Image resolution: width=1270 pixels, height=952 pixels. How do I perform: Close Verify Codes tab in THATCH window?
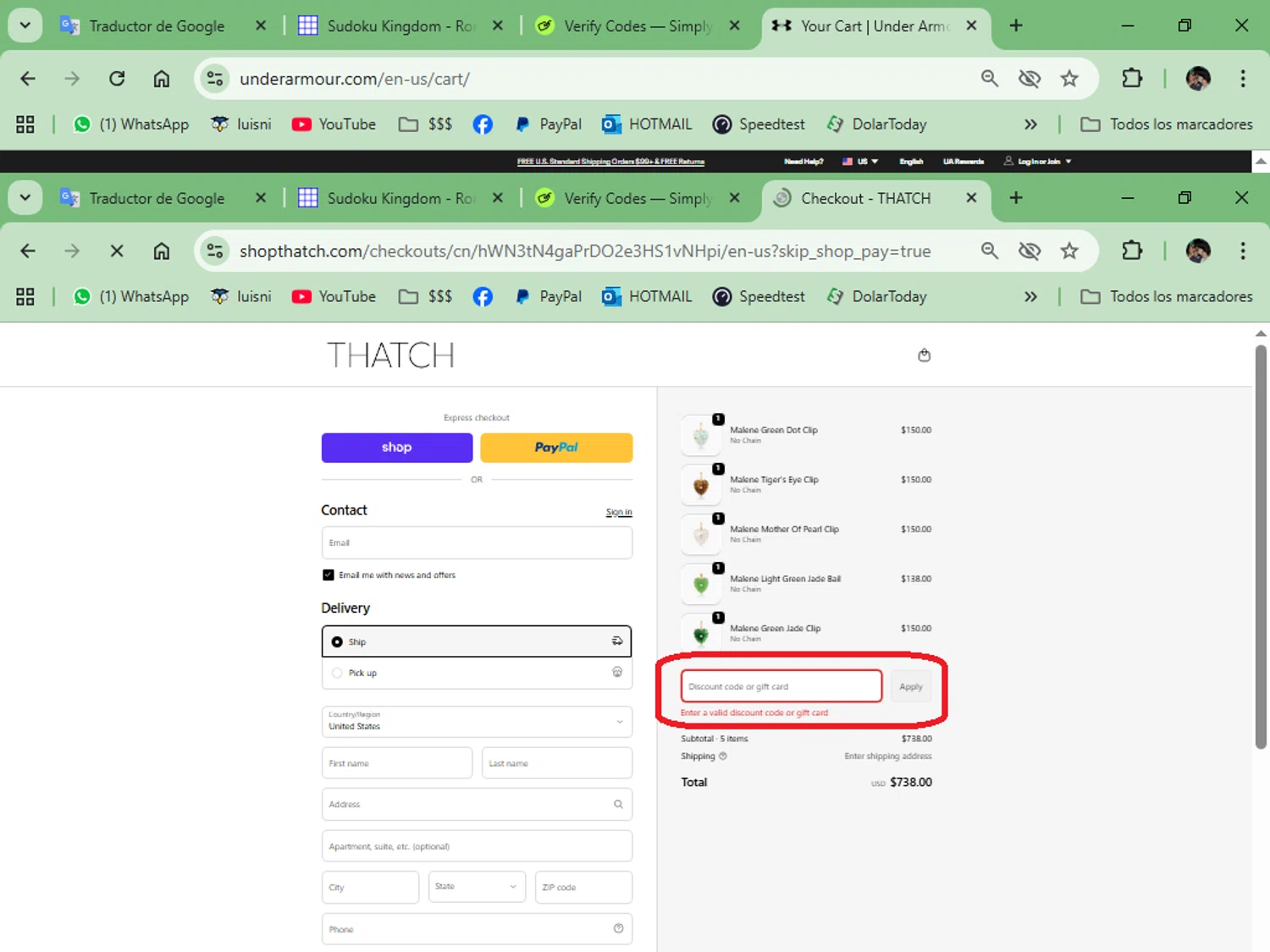point(735,198)
